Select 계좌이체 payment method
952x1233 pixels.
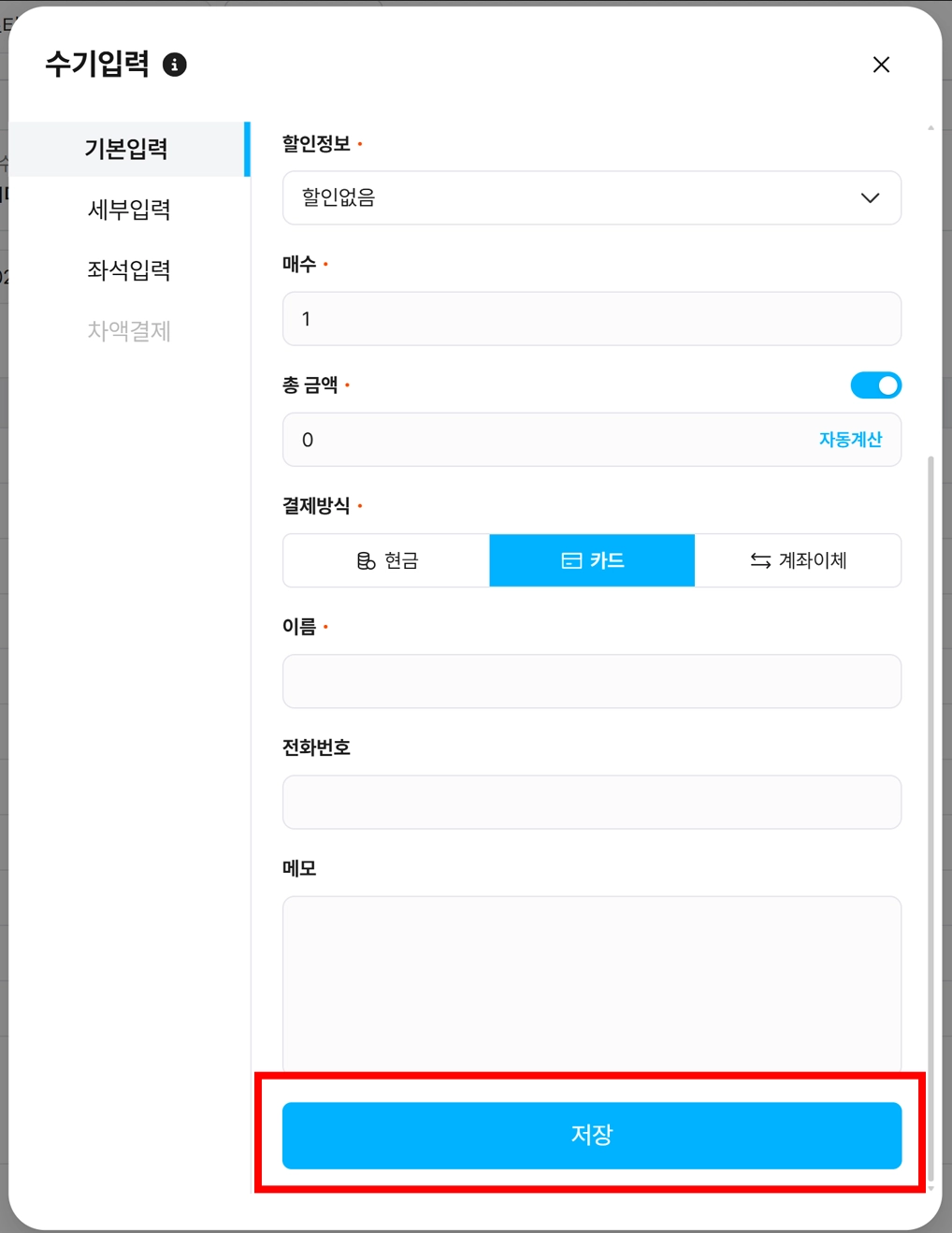798,560
